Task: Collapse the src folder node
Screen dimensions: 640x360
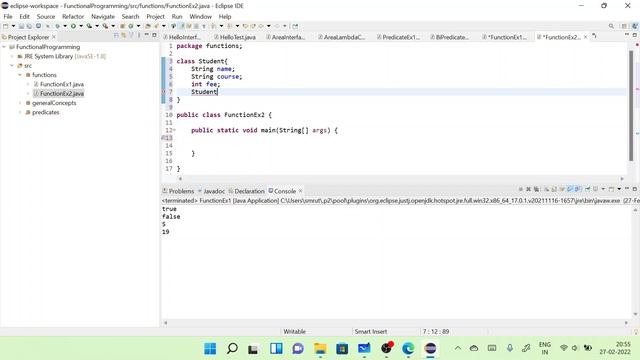Action: tap(12, 65)
